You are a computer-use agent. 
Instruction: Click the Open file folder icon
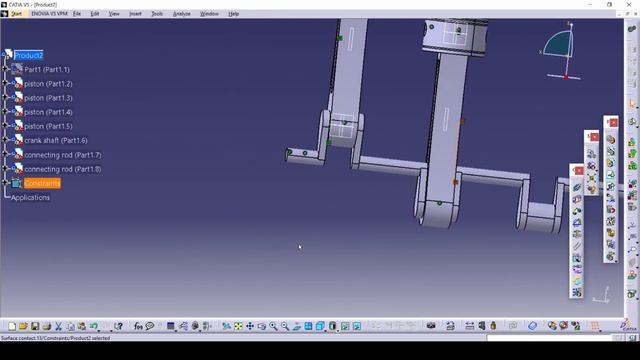coord(23,326)
